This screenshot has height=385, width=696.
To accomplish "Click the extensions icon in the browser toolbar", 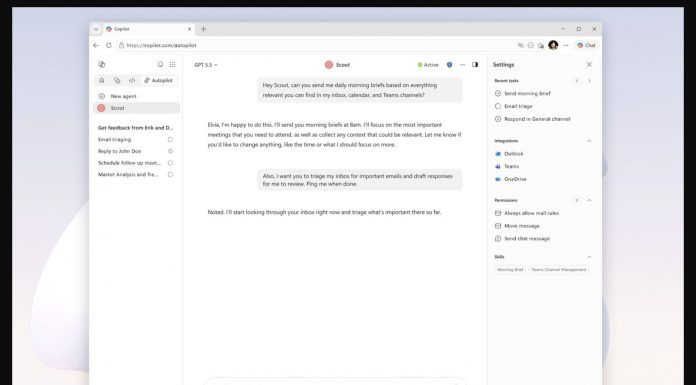I will point(541,45).
